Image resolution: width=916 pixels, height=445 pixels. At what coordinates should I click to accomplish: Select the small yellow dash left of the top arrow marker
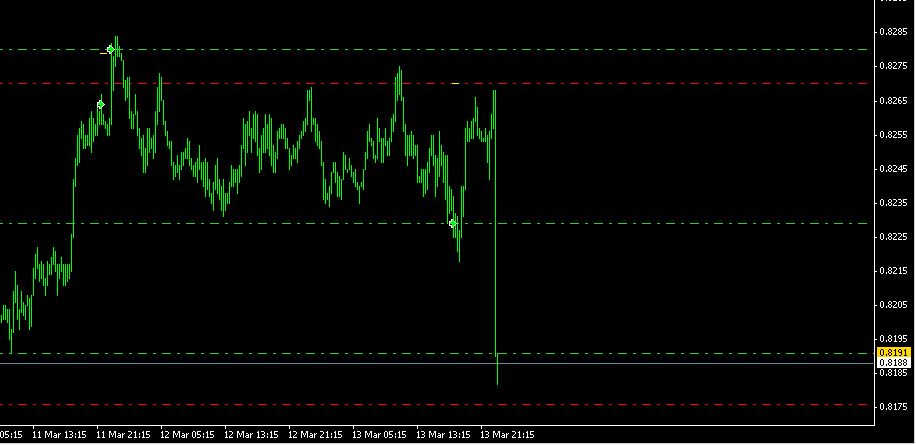tap(103, 53)
